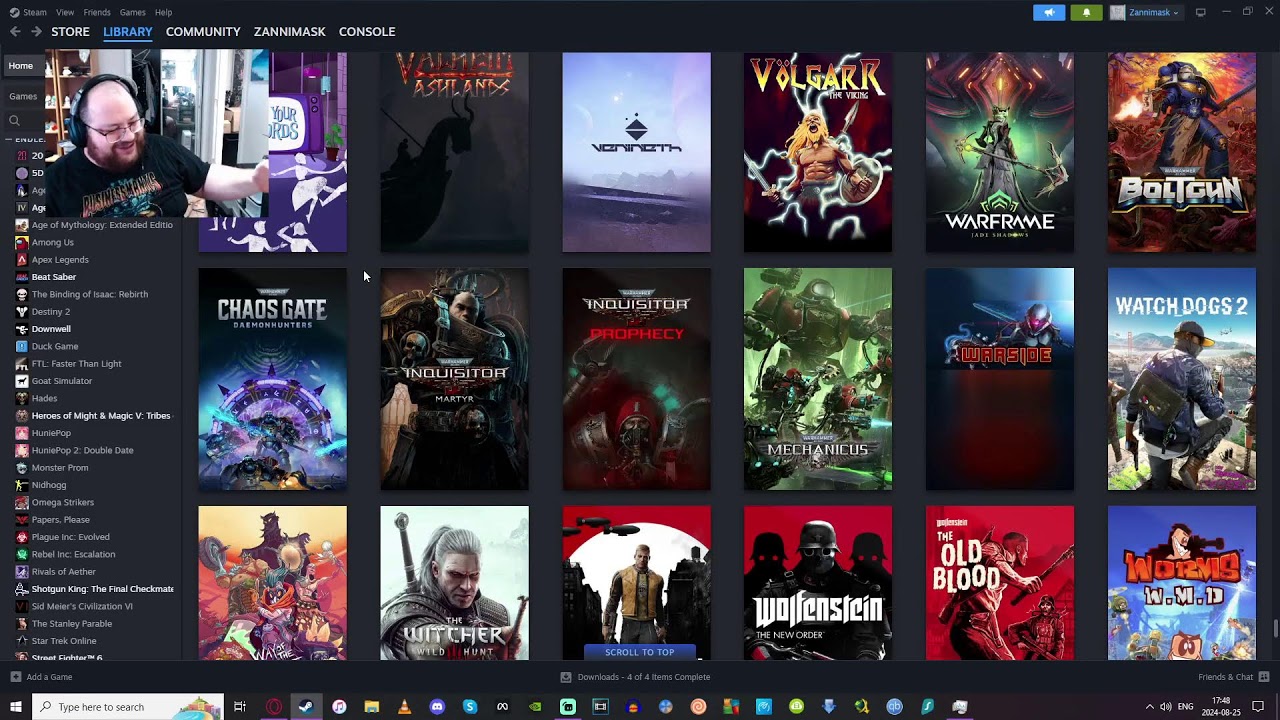Open the Watch Dogs 2 game cover
Screen dimensions: 1280x720
pyautogui.click(x=1181, y=379)
